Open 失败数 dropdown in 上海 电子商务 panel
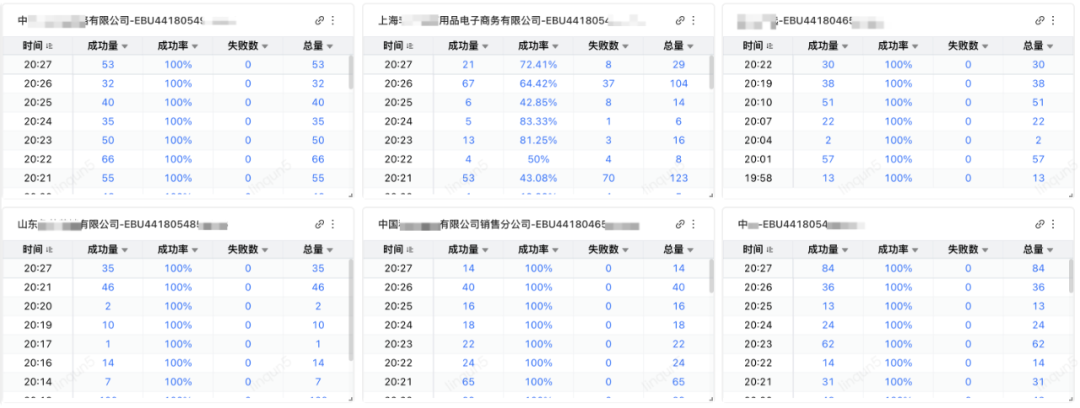 tap(626, 47)
